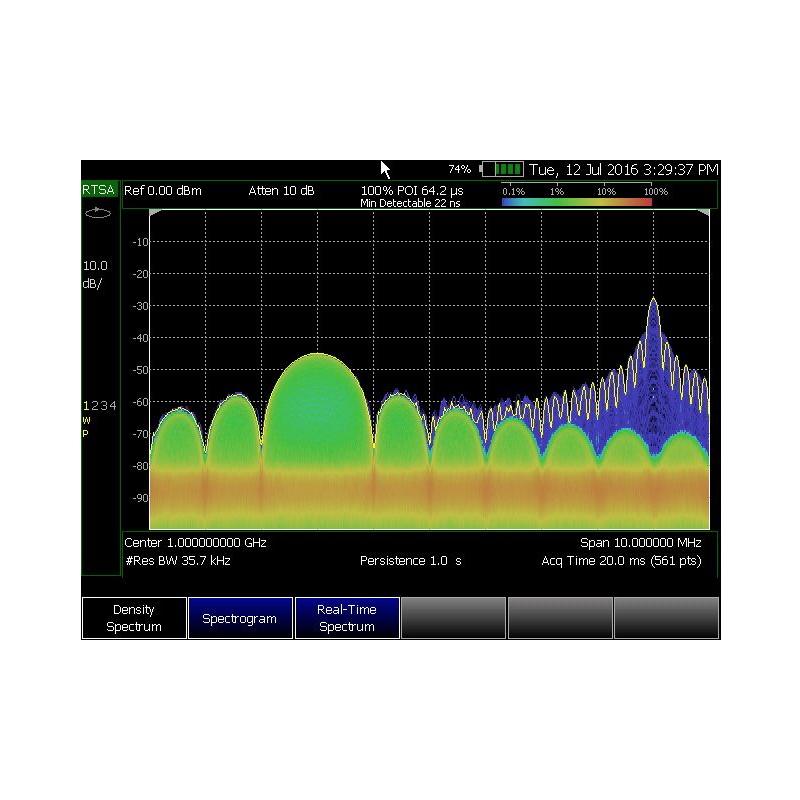800x800 pixels.
Task: Click the date and time readout
Action: coord(623,169)
